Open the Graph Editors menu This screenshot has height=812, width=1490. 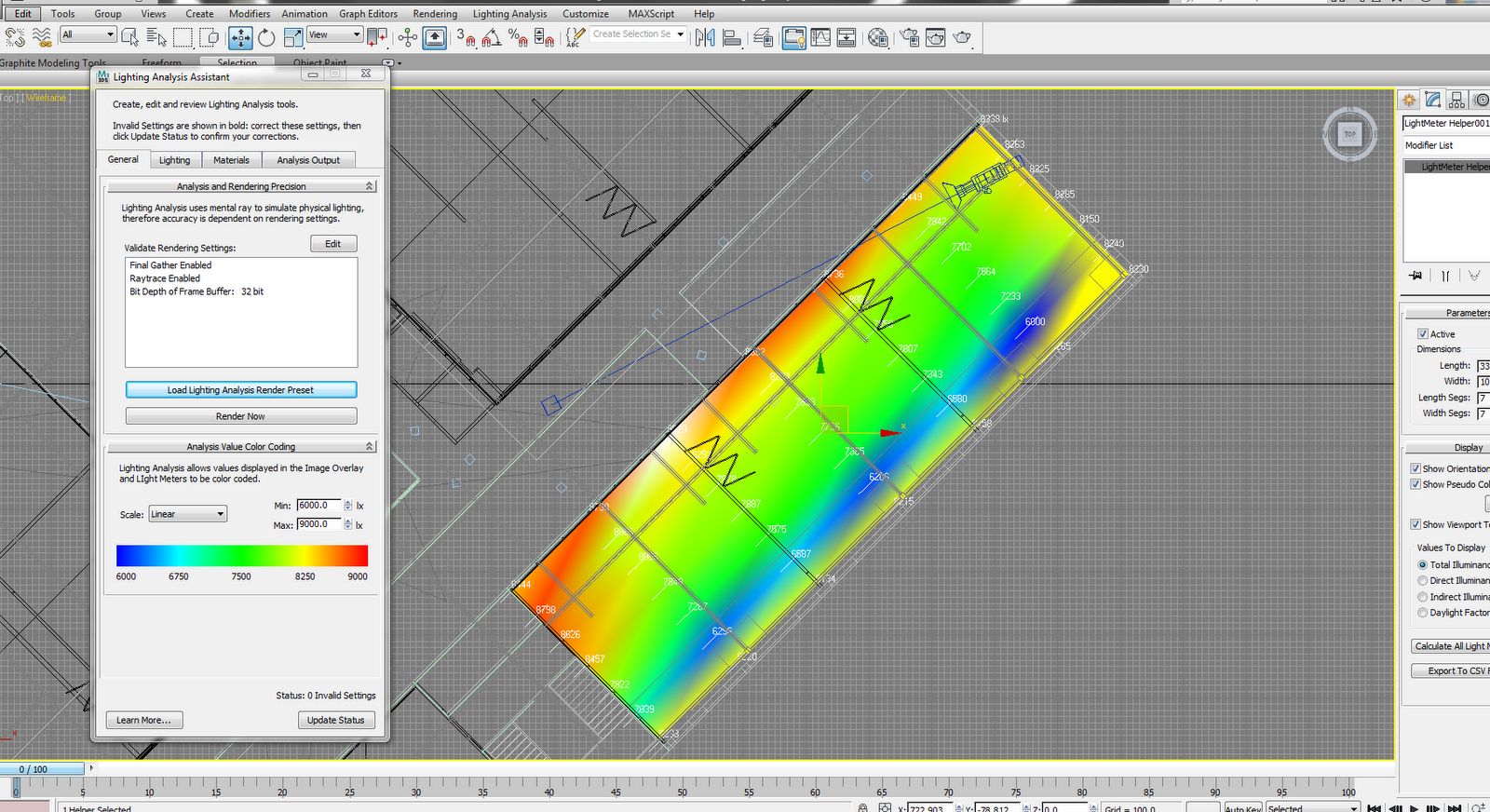pyautogui.click(x=368, y=14)
